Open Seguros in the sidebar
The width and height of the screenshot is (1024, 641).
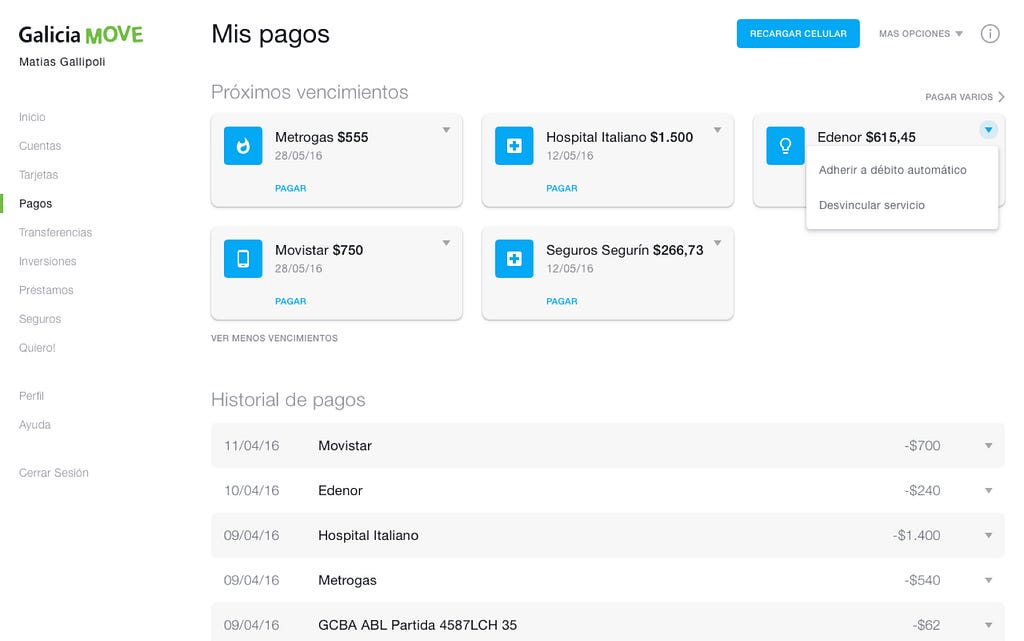click(x=40, y=319)
